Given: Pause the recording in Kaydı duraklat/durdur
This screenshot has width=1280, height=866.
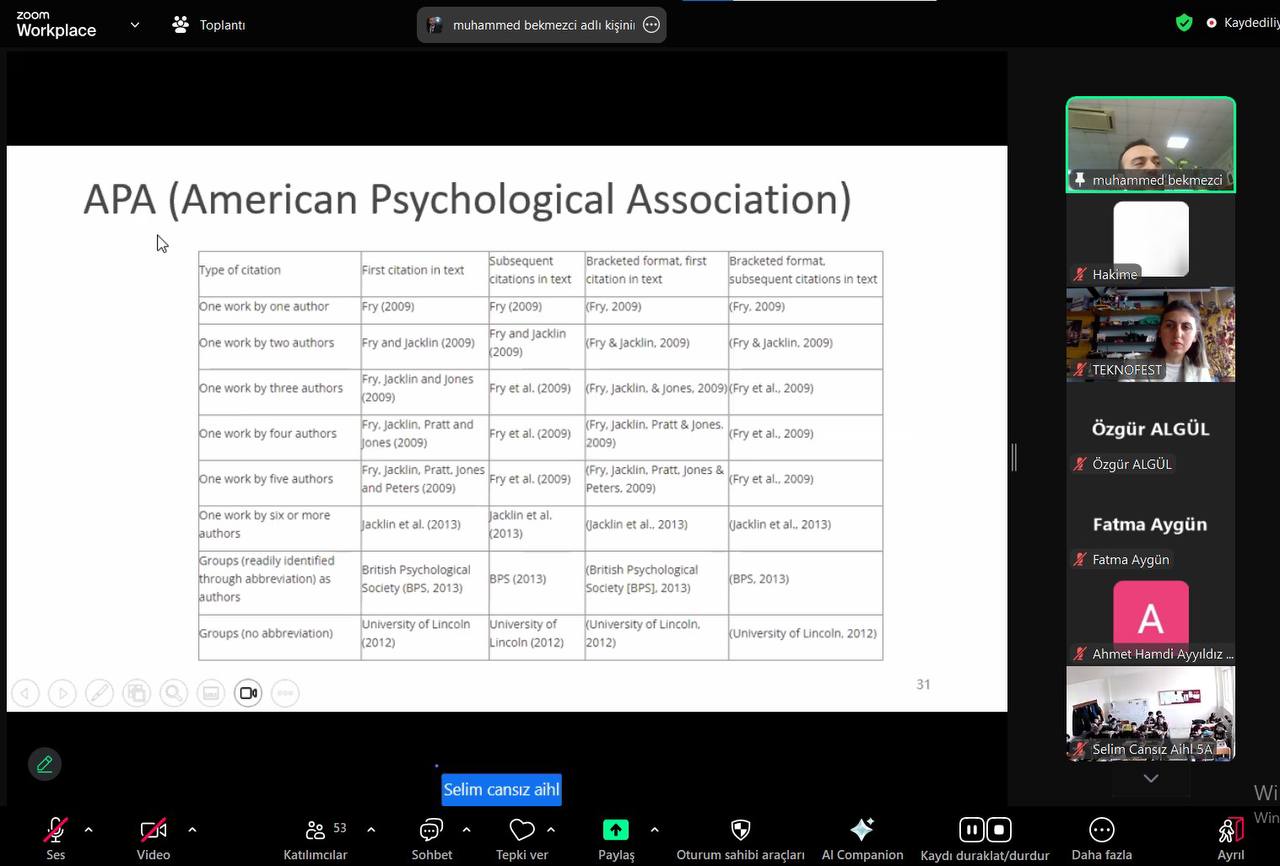Looking at the screenshot, I should (x=971, y=830).
